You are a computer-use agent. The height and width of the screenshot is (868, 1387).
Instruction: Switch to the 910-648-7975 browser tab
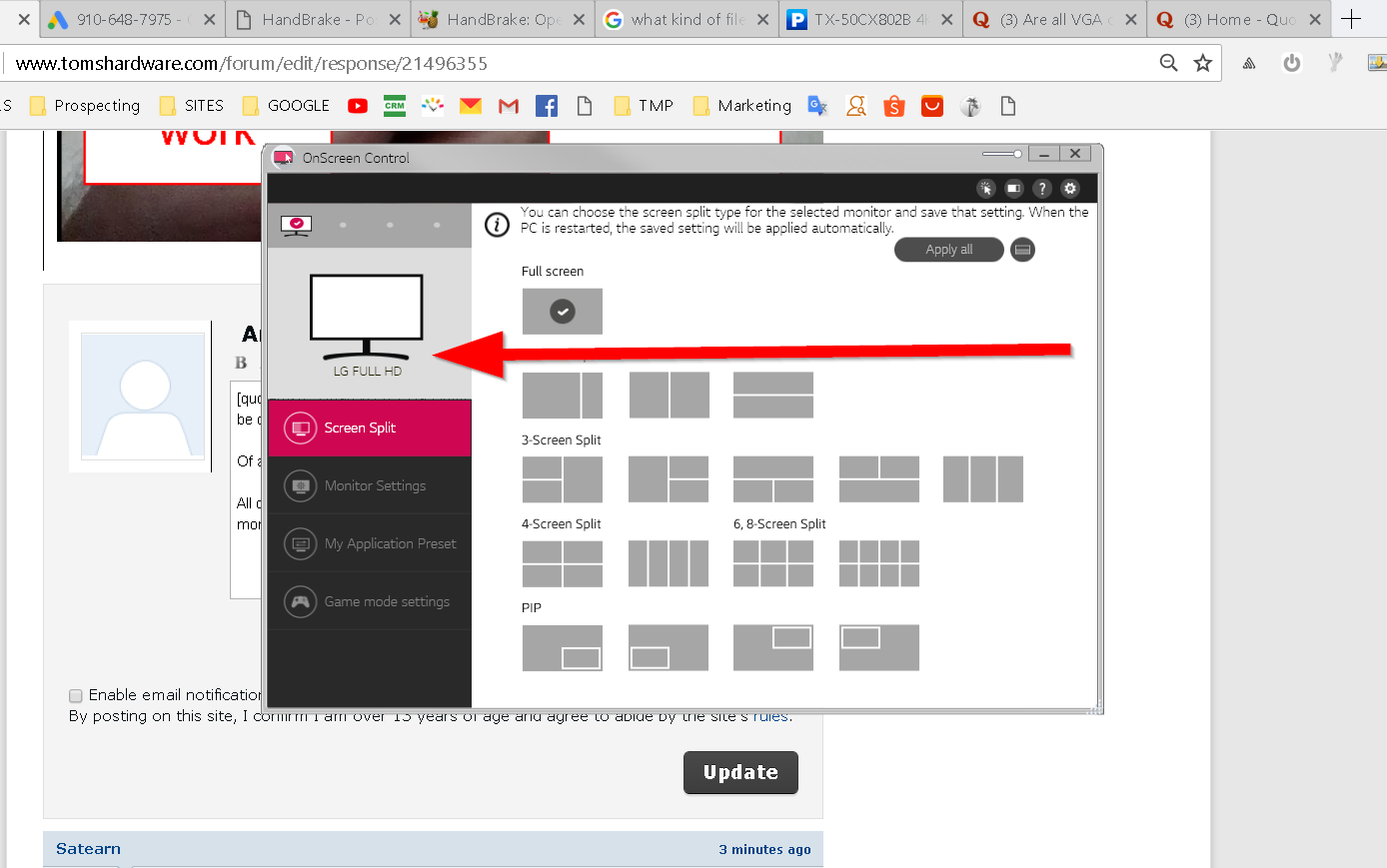pyautogui.click(x=133, y=19)
